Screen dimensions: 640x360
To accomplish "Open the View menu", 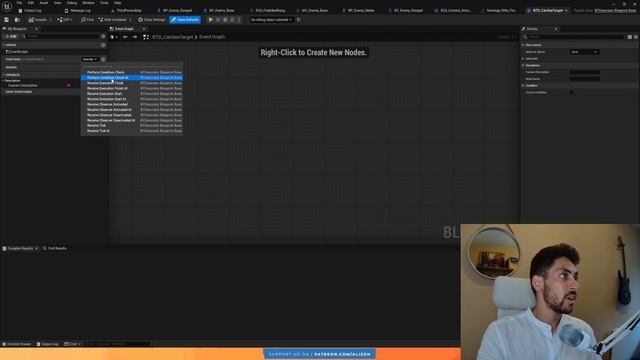I will 58,3.
